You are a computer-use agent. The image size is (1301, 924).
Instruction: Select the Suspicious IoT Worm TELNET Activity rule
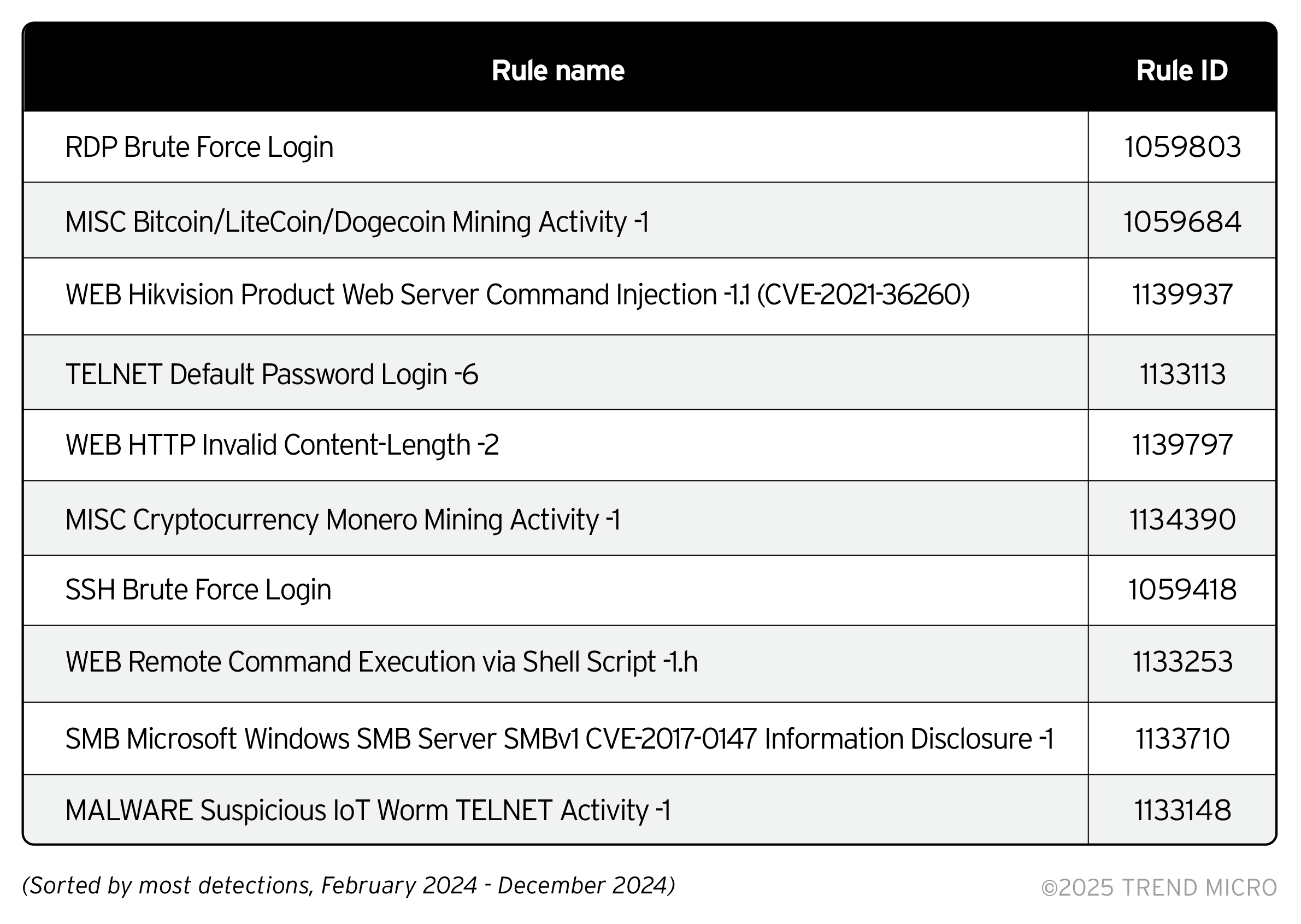coord(368,810)
